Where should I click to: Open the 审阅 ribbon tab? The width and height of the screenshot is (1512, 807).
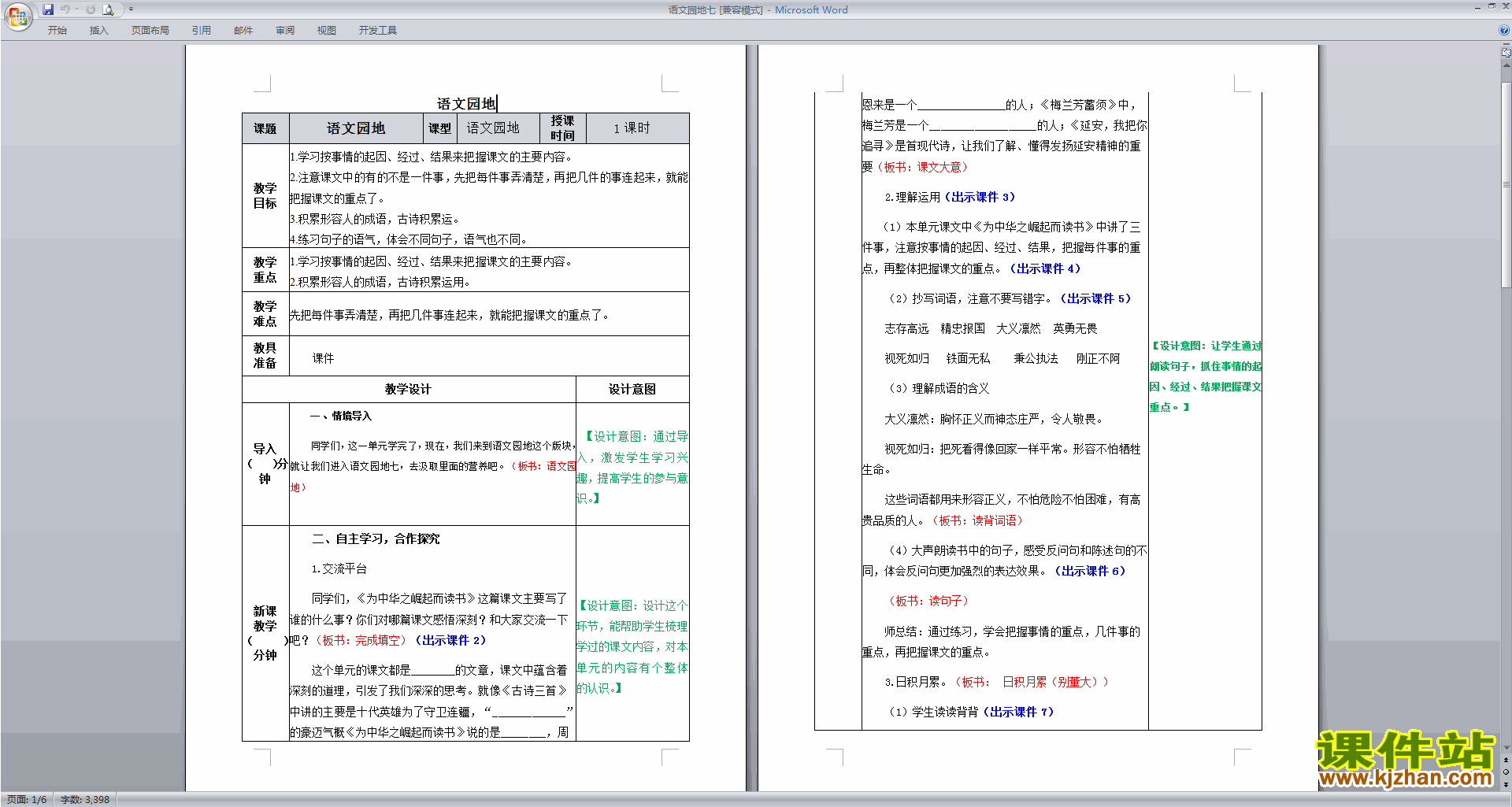[x=285, y=31]
